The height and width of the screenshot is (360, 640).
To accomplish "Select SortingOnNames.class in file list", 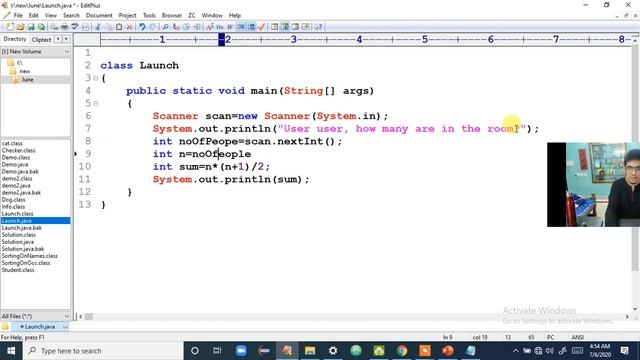I will [x=29, y=256].
